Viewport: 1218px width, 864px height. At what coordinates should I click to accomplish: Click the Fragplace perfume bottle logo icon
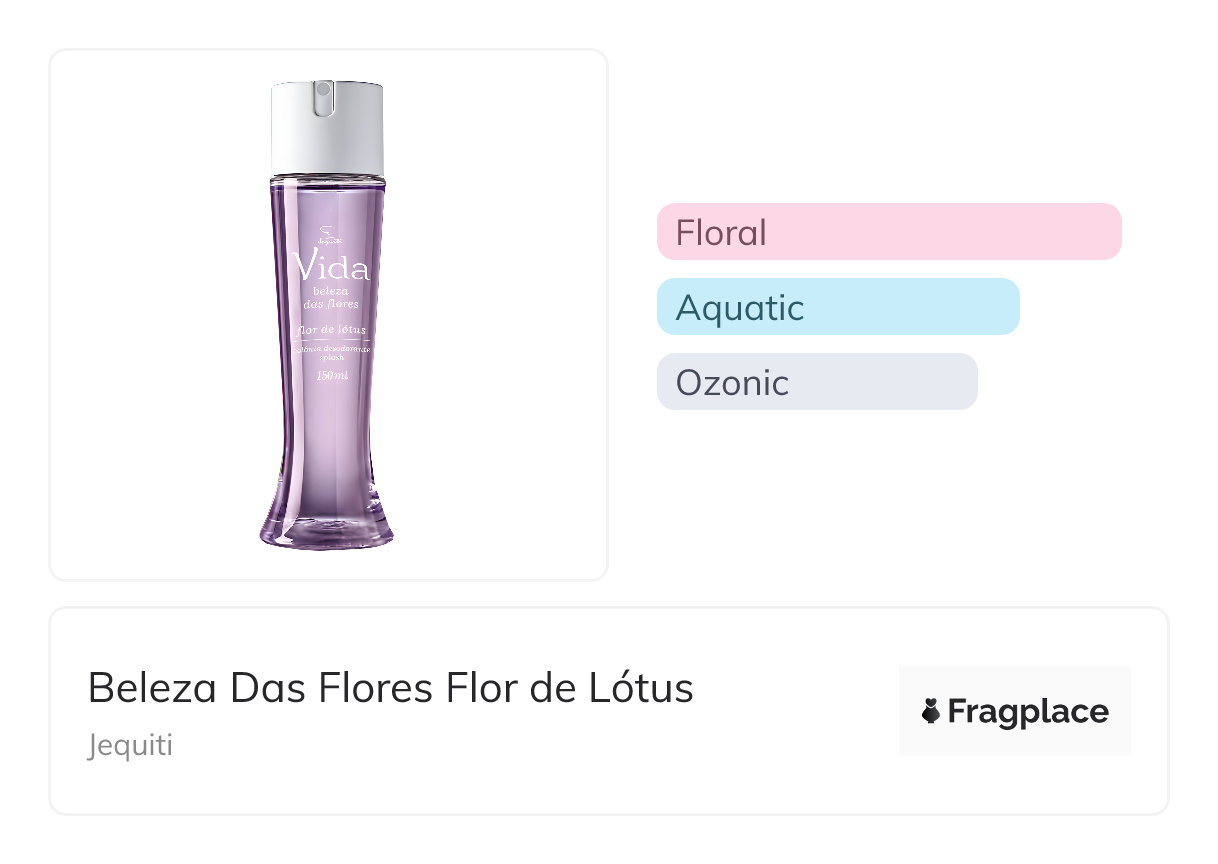[x=931, y=712]
